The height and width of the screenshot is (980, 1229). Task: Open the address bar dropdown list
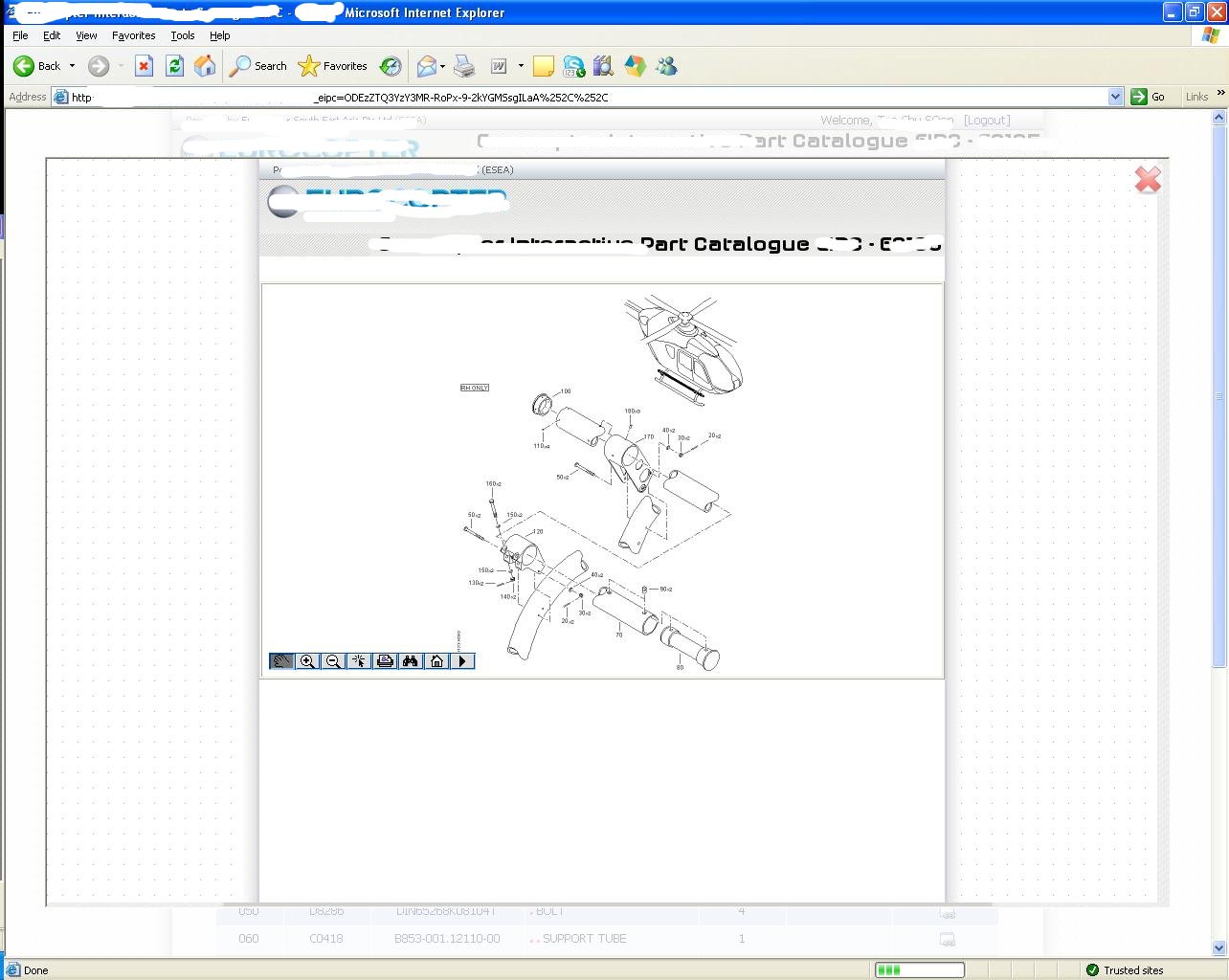click(x=1115, y=97)
